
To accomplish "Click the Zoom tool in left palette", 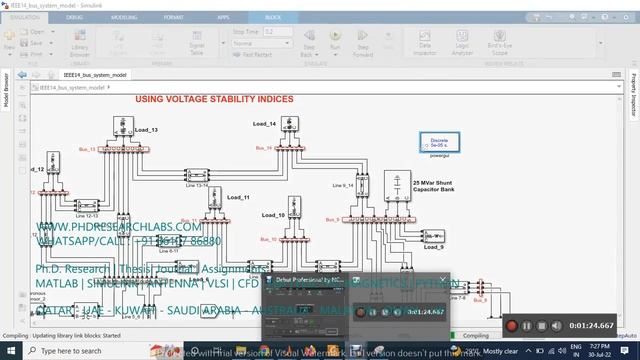I will (22, 105).
